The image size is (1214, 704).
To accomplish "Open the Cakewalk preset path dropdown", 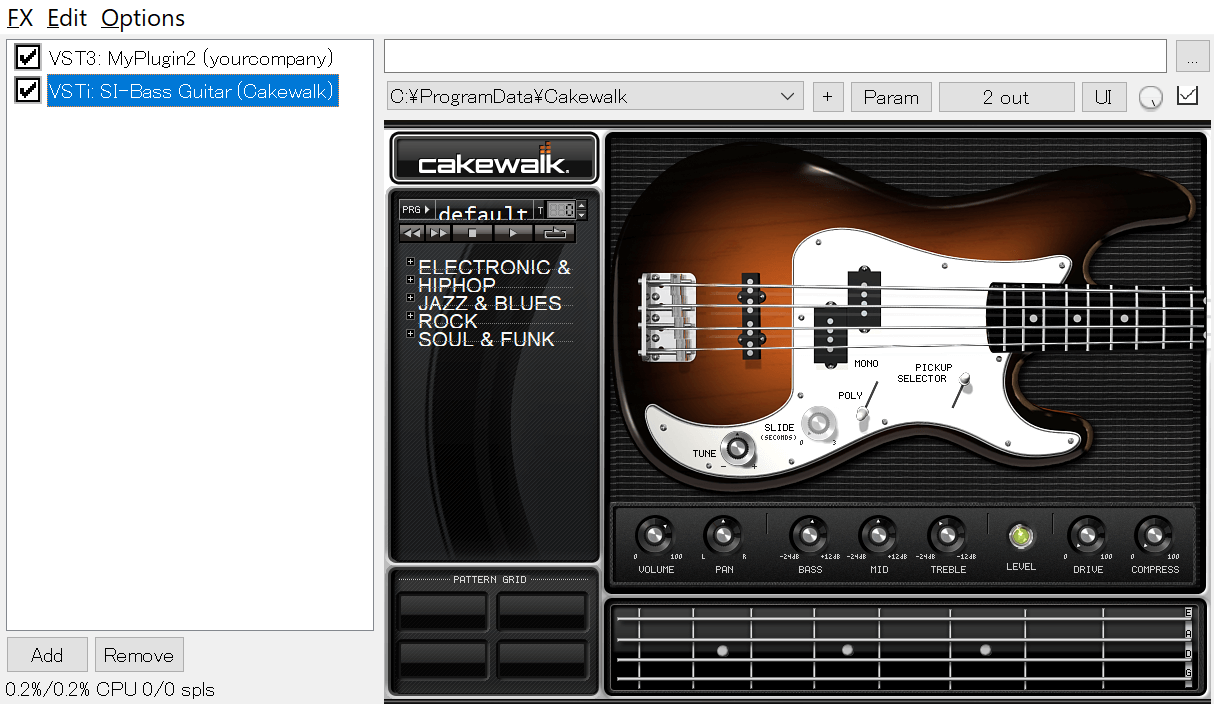I will click(x=595, y=97).
